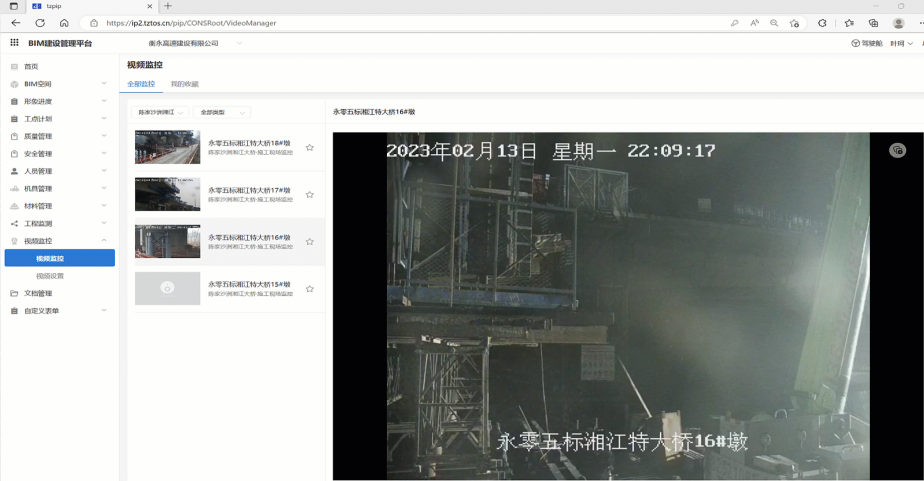Open the app grid menu icon
This screenshot has width=924, height=481.
pos(14,43)
